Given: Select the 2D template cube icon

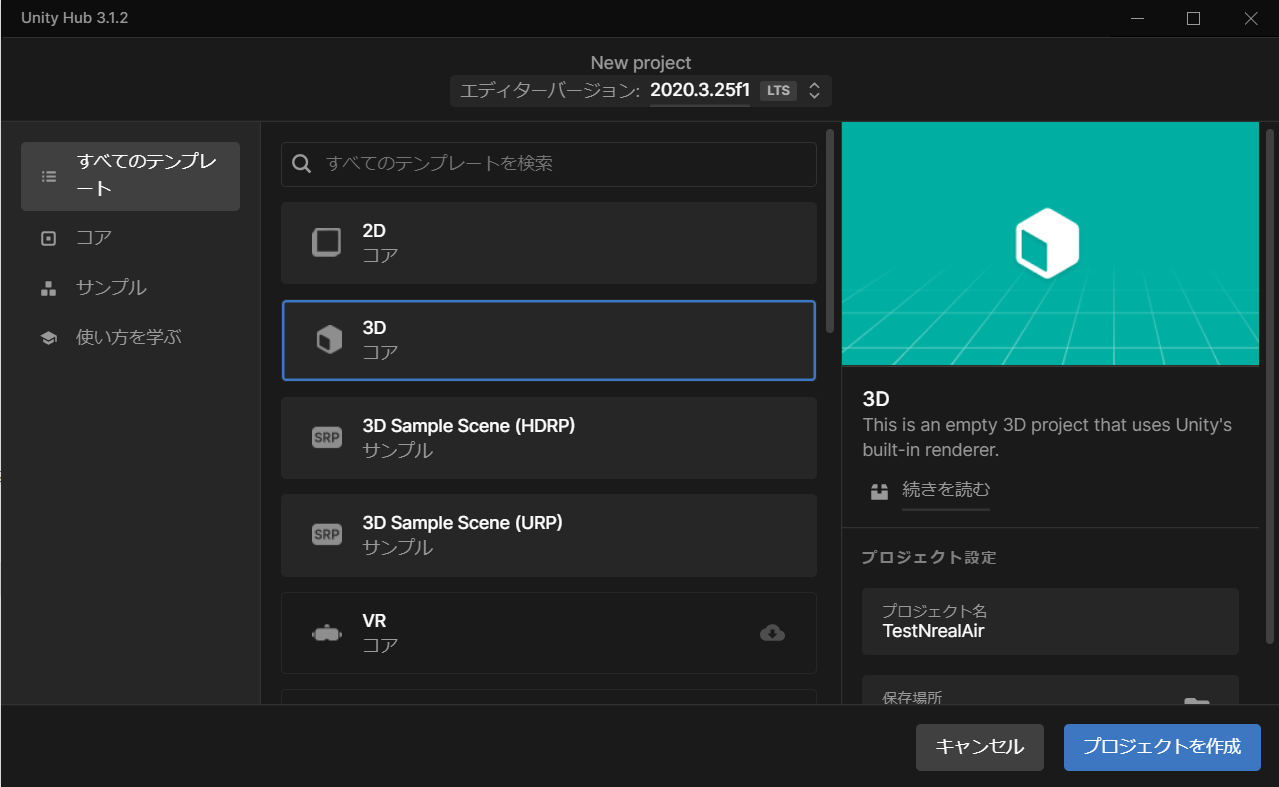Looking at the screenshot, I should coord(326,240).
